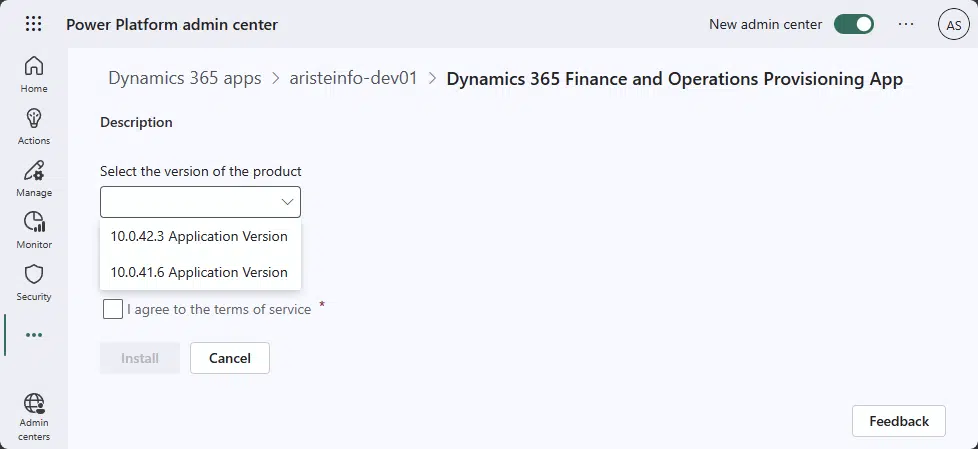Open Actions lightbulb in sidebar
This screenshot has width=978, height=449.
click(x=34, y=127)
